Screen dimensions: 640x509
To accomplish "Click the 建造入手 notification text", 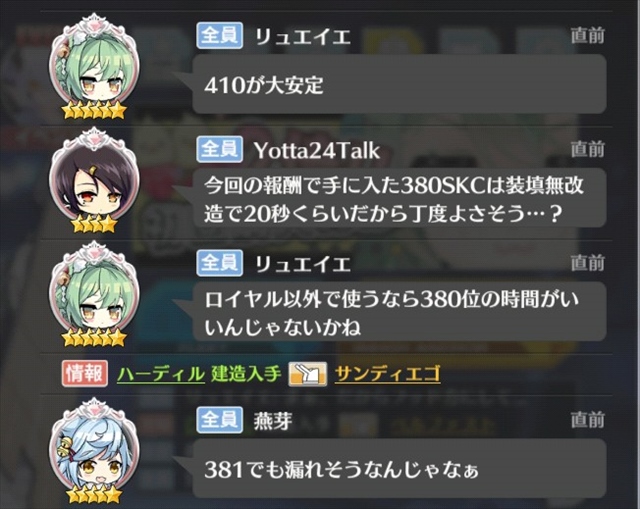I will coord(246,374).
